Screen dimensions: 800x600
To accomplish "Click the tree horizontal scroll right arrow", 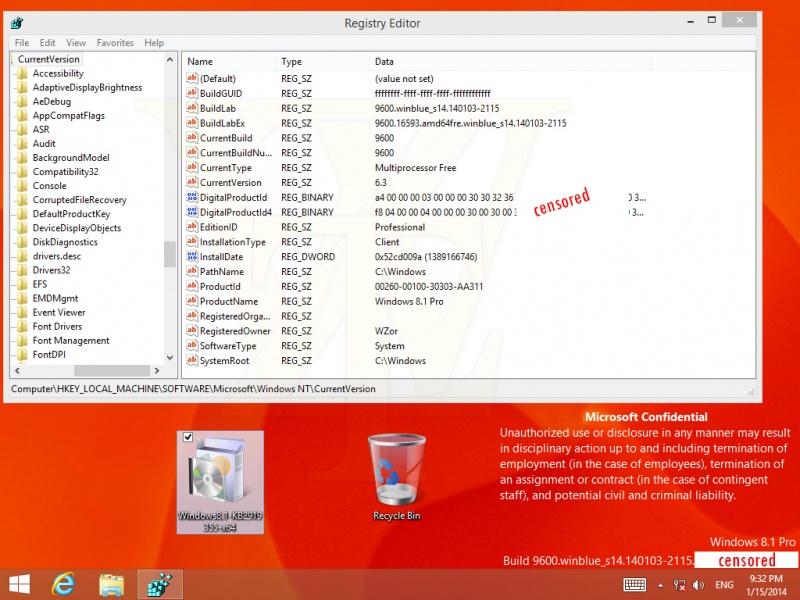I will [157, 371].
